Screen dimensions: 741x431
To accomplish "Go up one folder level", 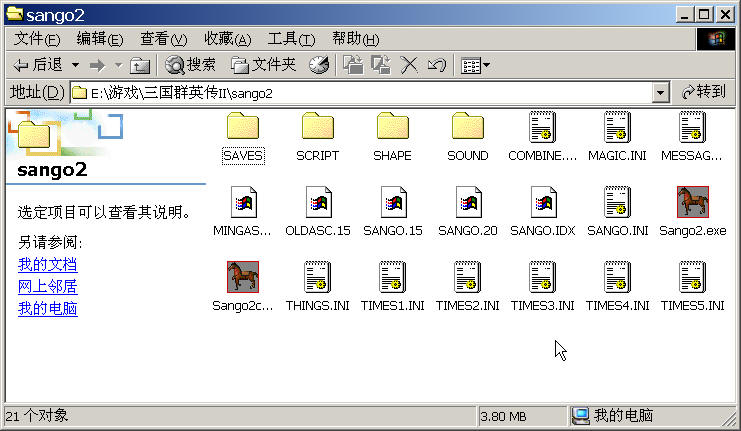I will point(140,65).
